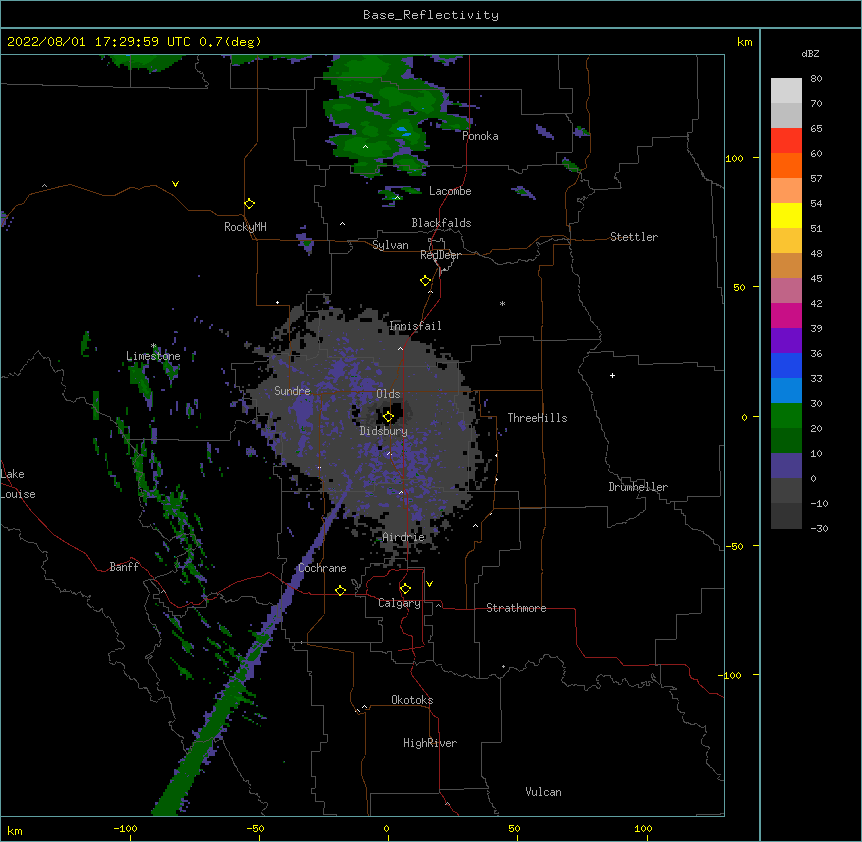Click the Sundre label
The image size is (862, 842).
292,391
